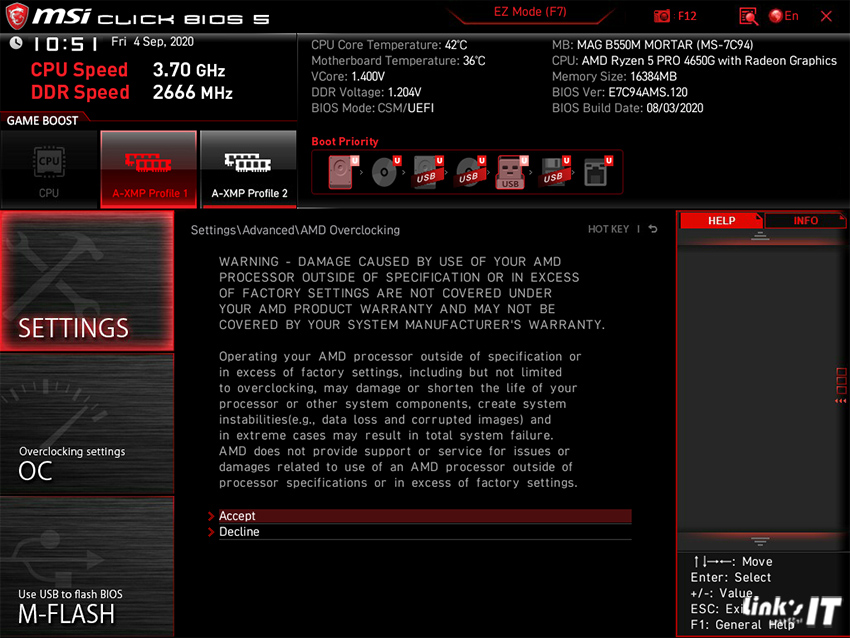
Task: Click the arrow beside Decline
Action: tap(211, 532)
